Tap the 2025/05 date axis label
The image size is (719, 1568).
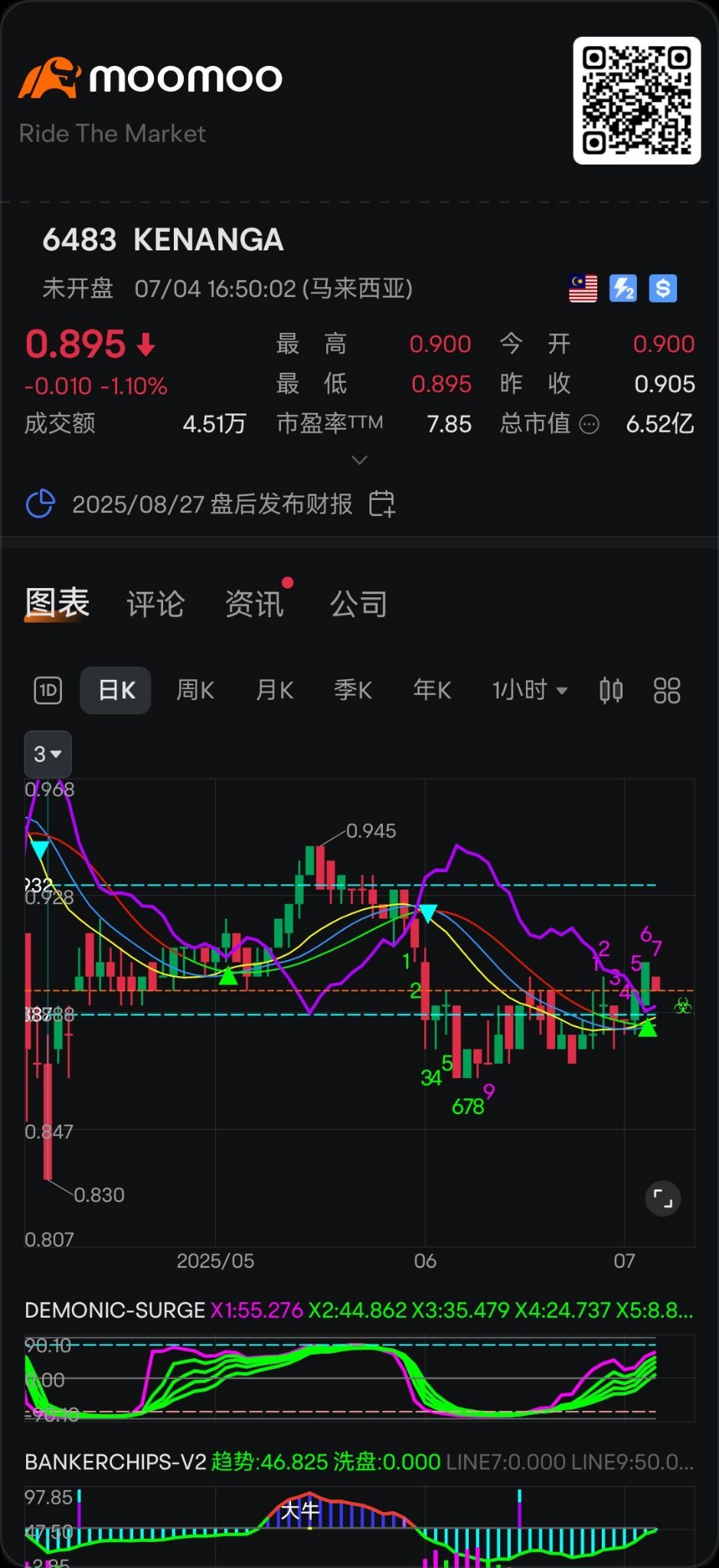coord(215,1261)
